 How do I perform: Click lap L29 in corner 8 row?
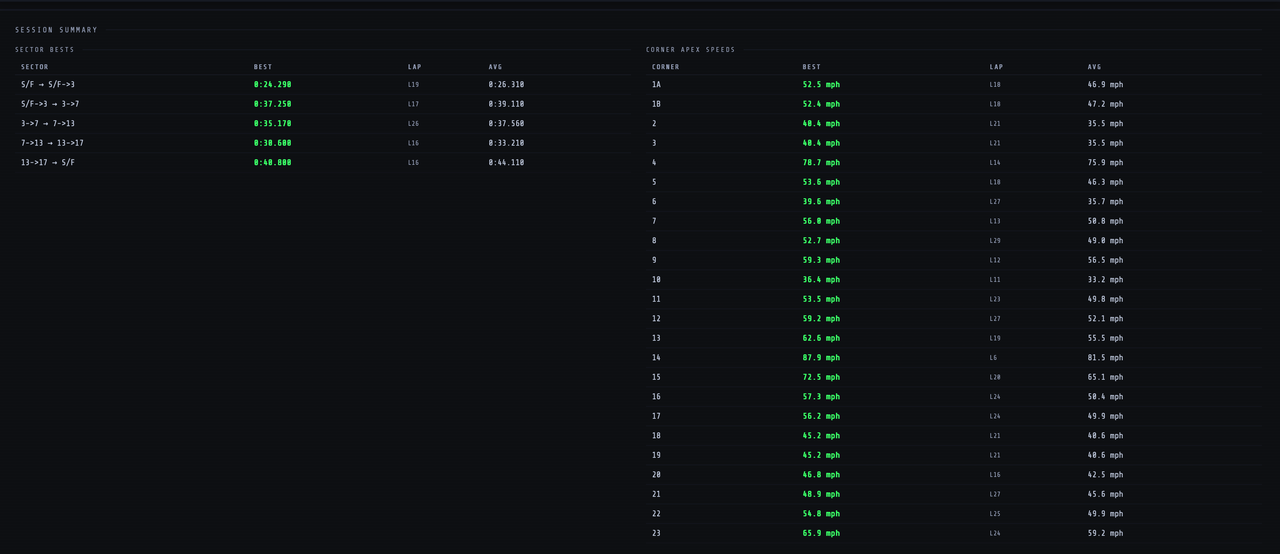click(x=995, y=241)
